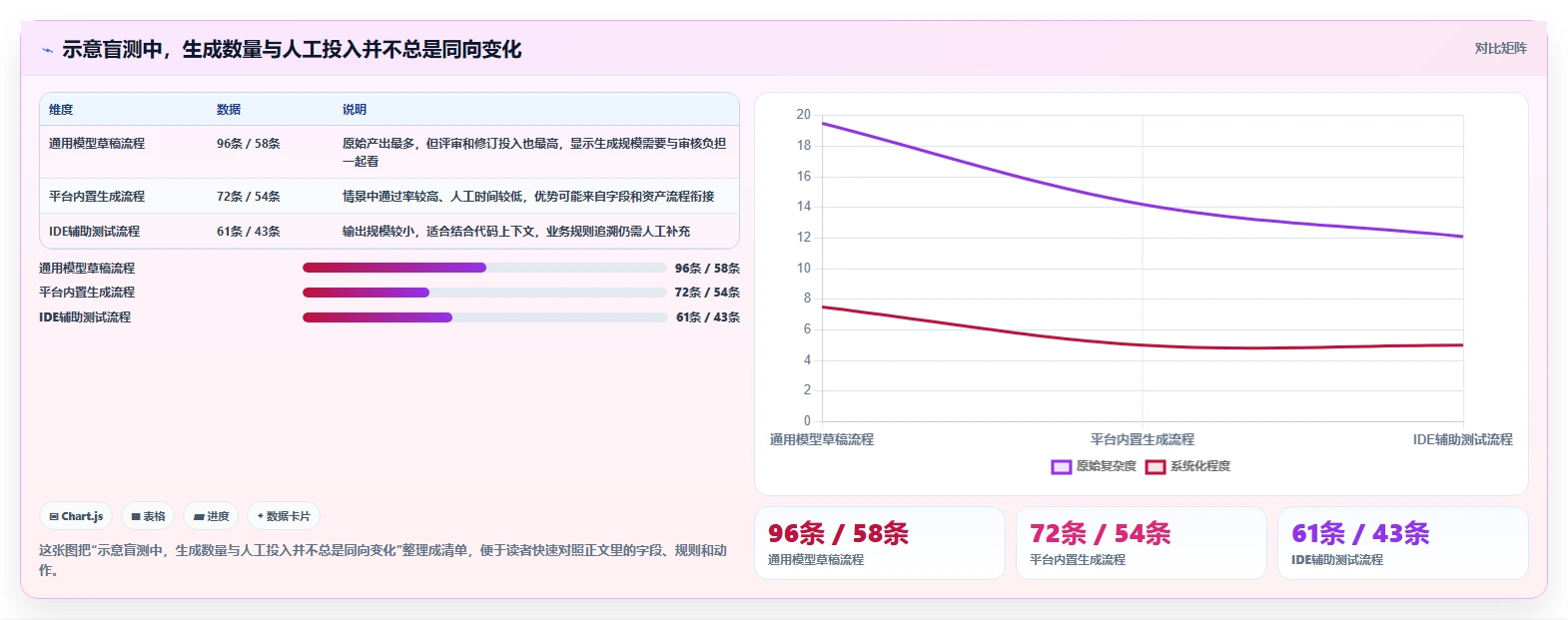Select the 表格 tag pill
1568x620 pixels.
click(x=148, y=516)
